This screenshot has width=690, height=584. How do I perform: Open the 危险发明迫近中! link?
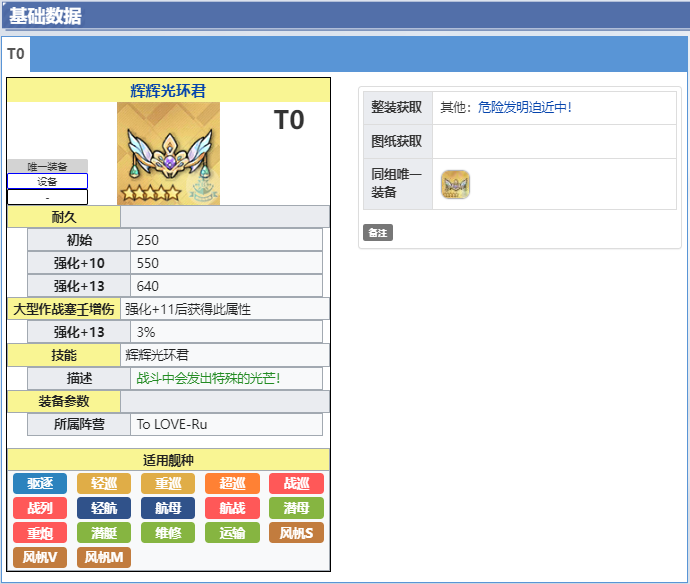pos(525,107)
